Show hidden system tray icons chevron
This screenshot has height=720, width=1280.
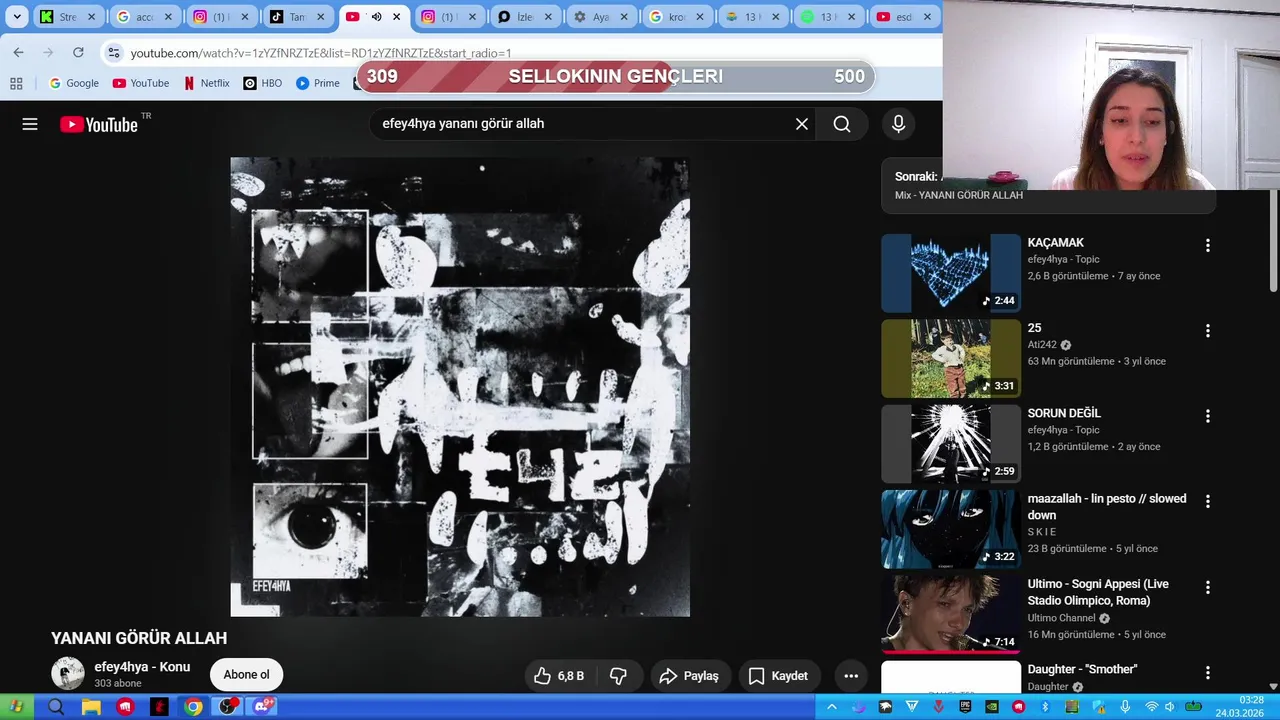tap(831, 707)
